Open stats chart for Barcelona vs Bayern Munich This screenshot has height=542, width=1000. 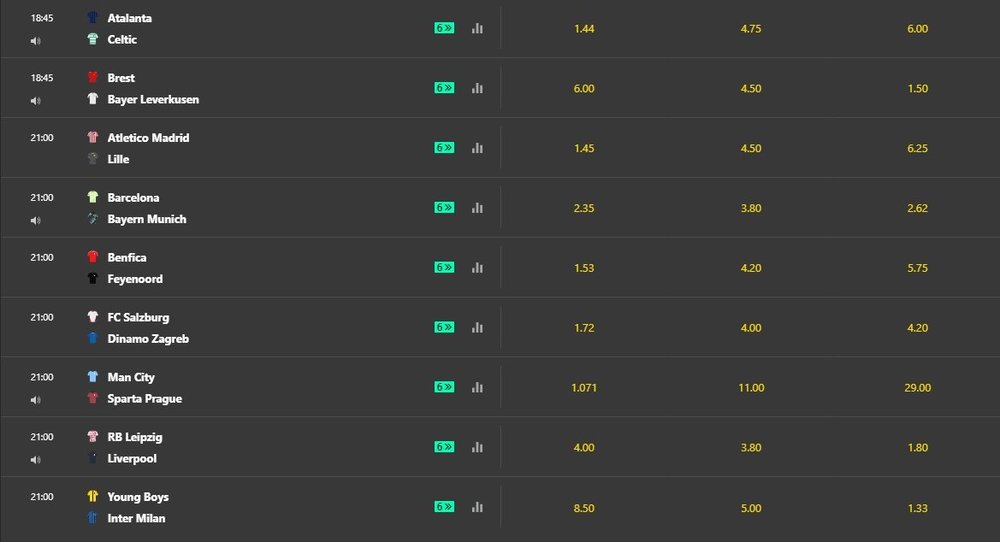(x=477, y=208)
